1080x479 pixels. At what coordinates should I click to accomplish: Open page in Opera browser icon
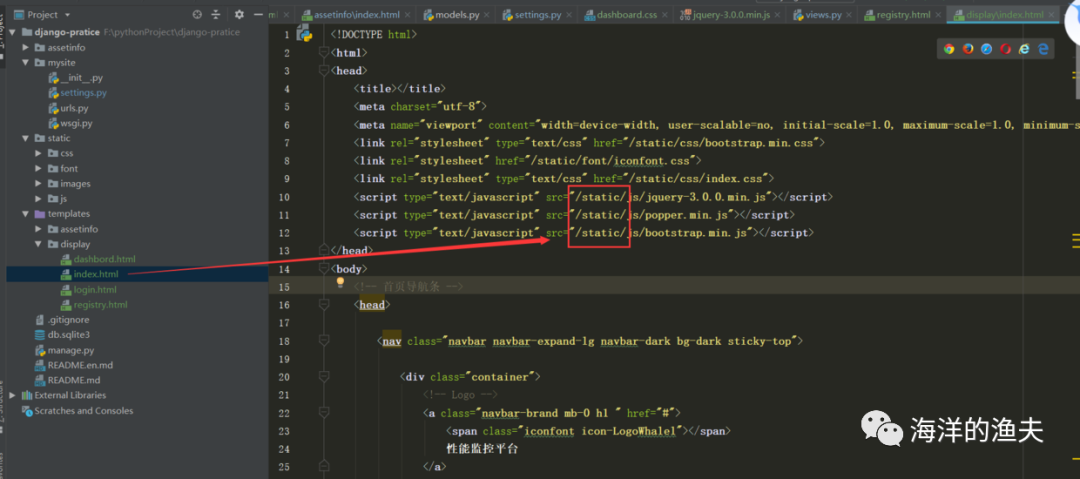click(x=1005, y=49)
